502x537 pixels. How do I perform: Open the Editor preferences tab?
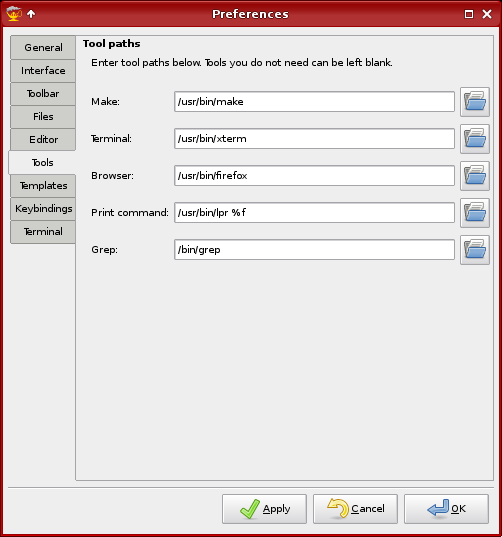(x=43, y=139)
